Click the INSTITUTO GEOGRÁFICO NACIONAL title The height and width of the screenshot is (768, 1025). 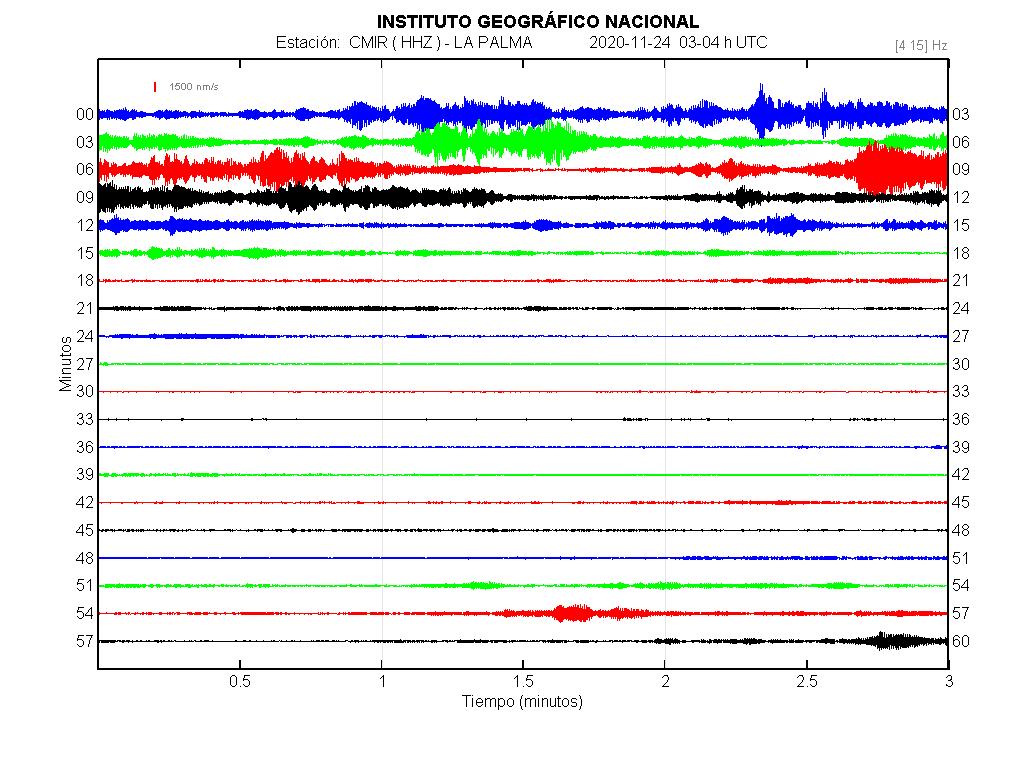537,22
